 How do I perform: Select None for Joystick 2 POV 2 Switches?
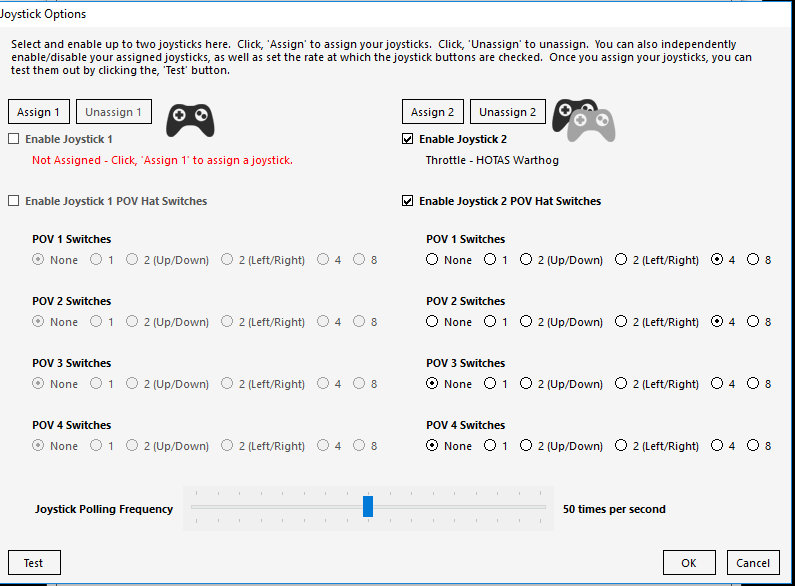click(x=432, y=321)
